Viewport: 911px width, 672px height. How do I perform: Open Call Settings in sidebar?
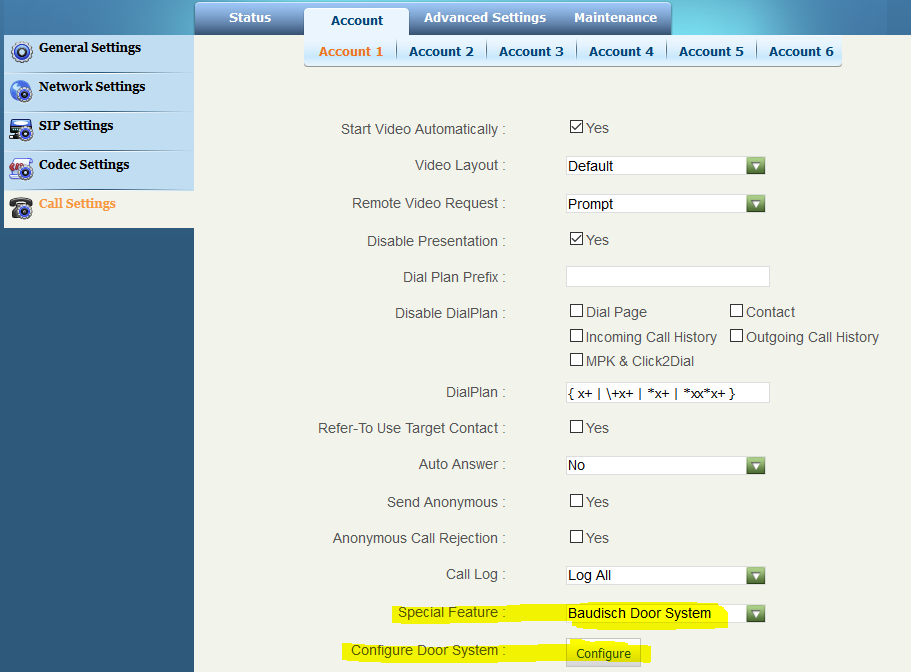pyautogui.click(x=99, y=209)
